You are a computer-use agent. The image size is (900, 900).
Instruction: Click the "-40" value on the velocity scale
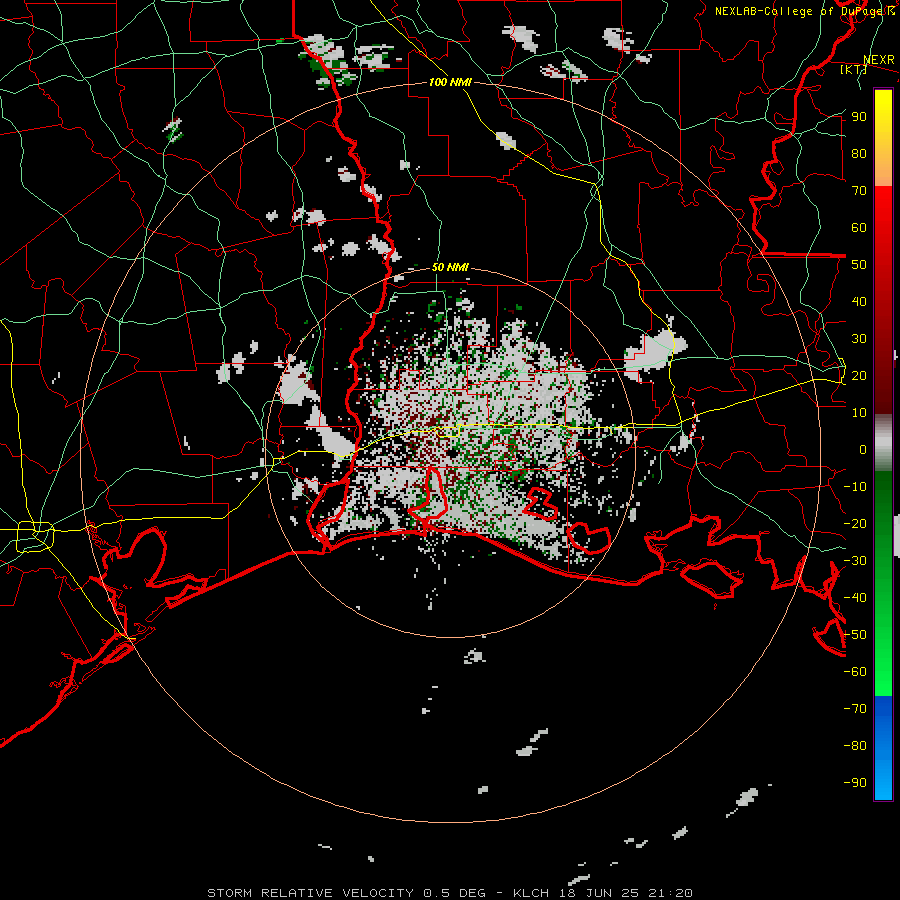[x=855, y=598]
